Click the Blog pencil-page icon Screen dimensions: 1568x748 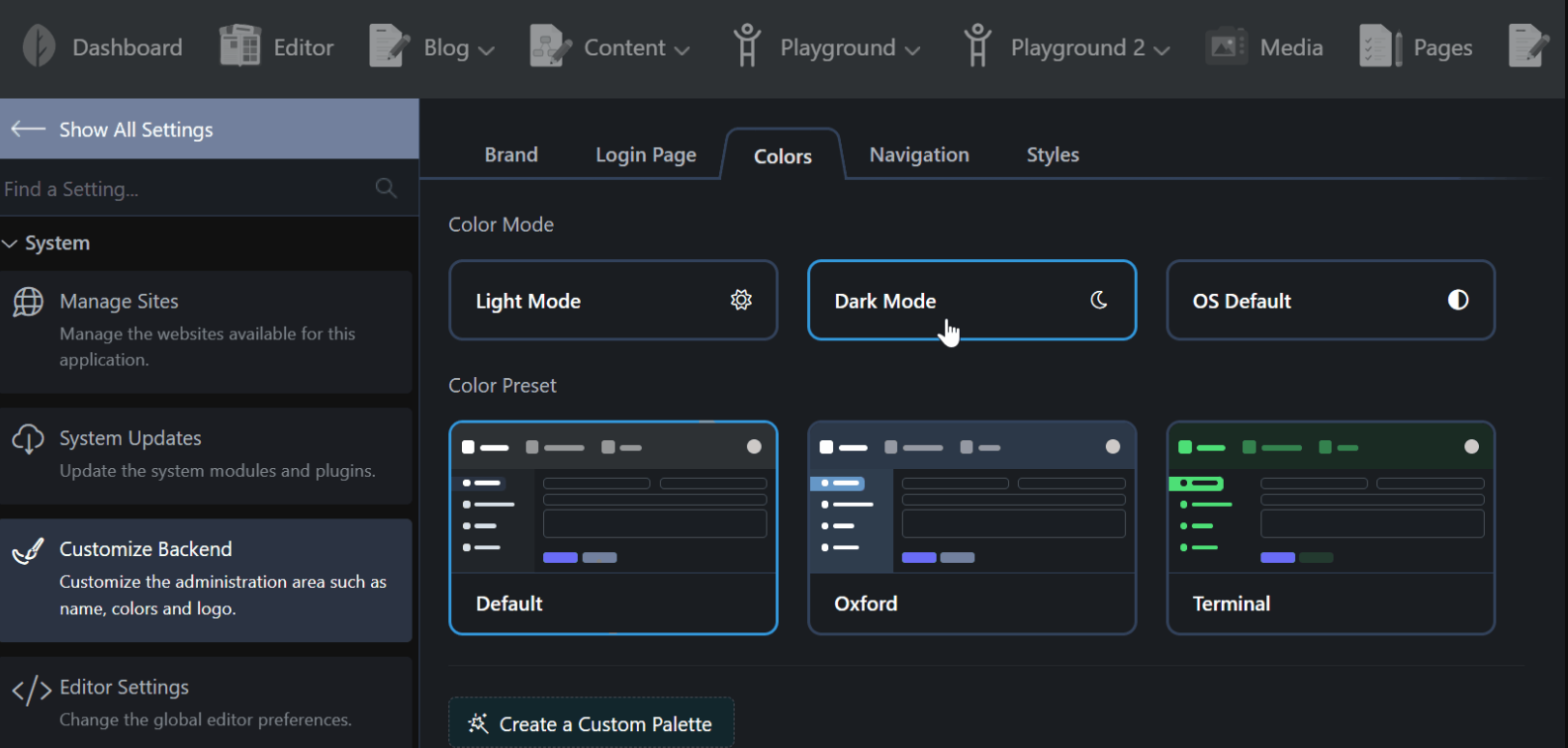pos(390,47)
